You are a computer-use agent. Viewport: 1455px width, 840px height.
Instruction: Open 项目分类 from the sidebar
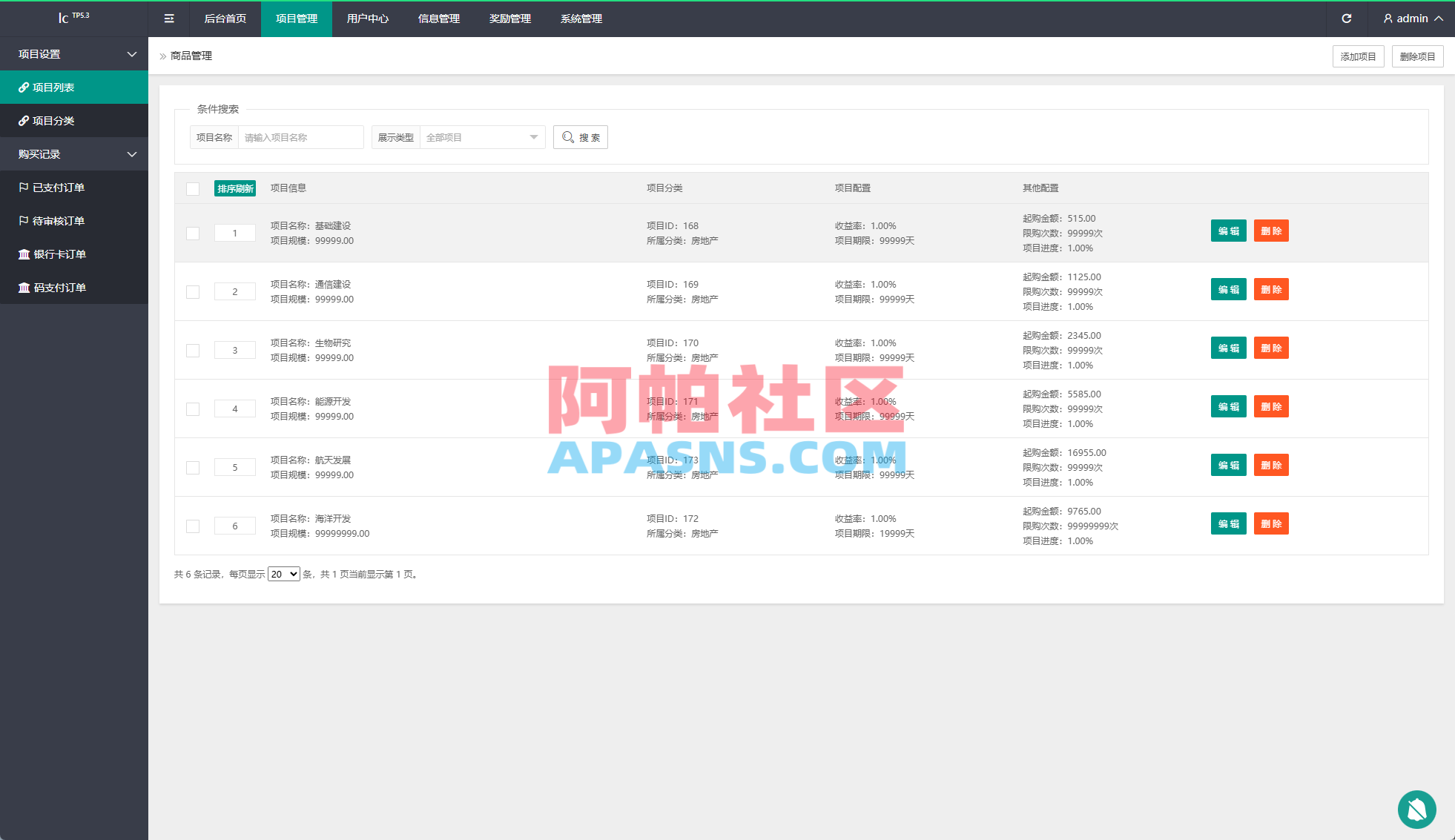coord(56,120)
